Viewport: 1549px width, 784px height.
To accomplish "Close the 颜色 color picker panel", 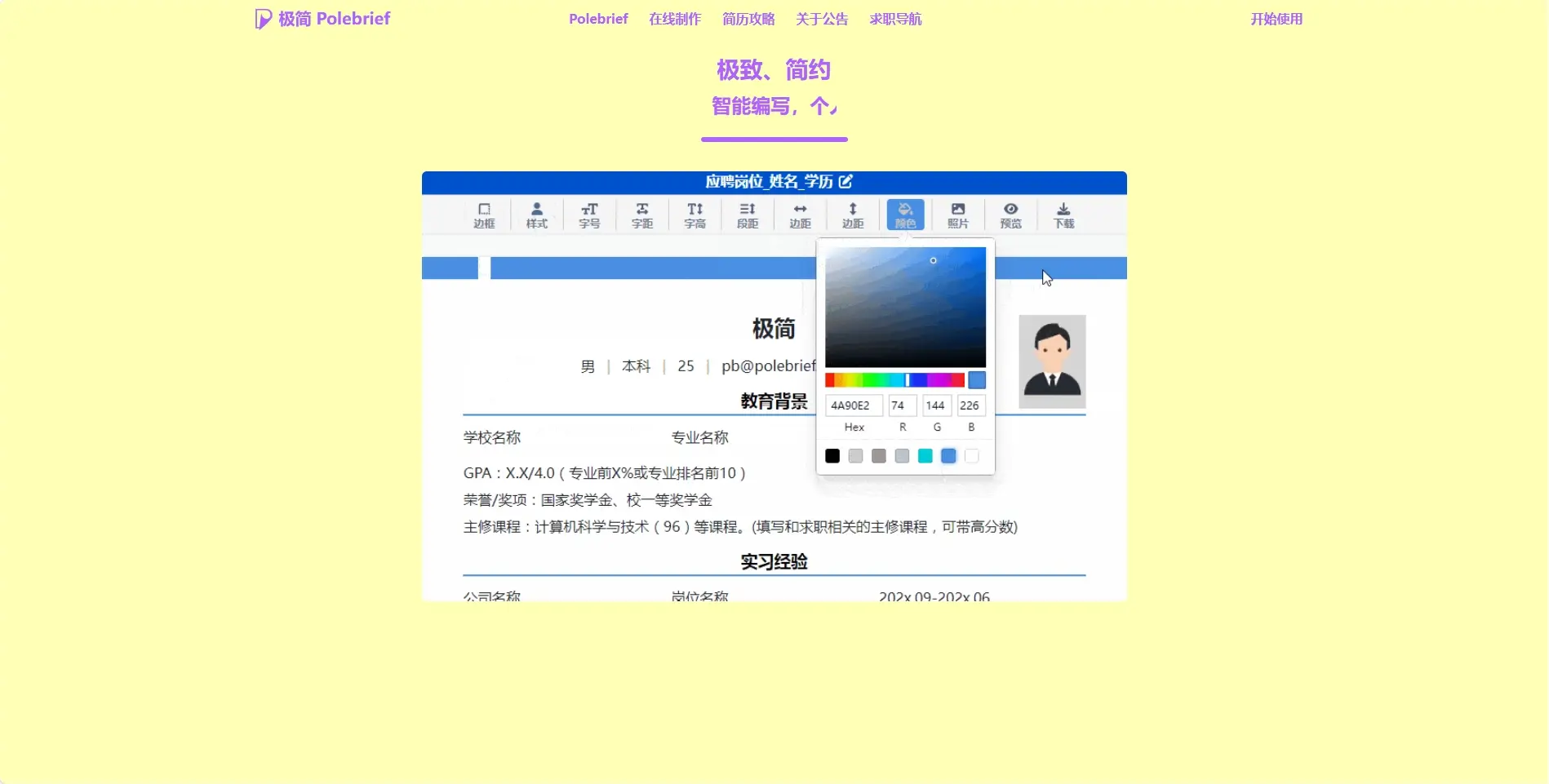I will [905, 215].
